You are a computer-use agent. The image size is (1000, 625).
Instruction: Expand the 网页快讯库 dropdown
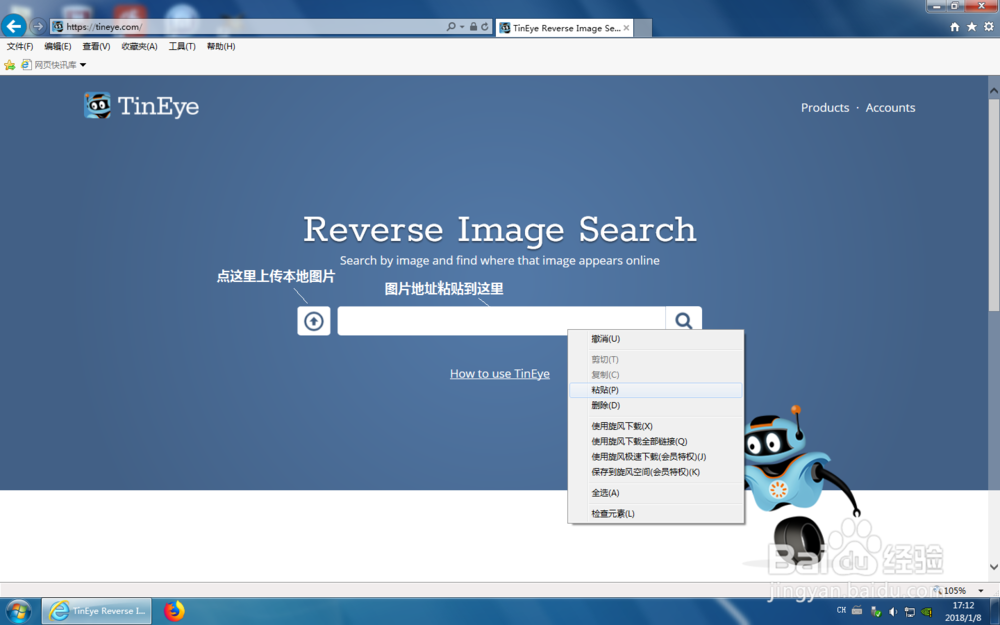(84, 63)
